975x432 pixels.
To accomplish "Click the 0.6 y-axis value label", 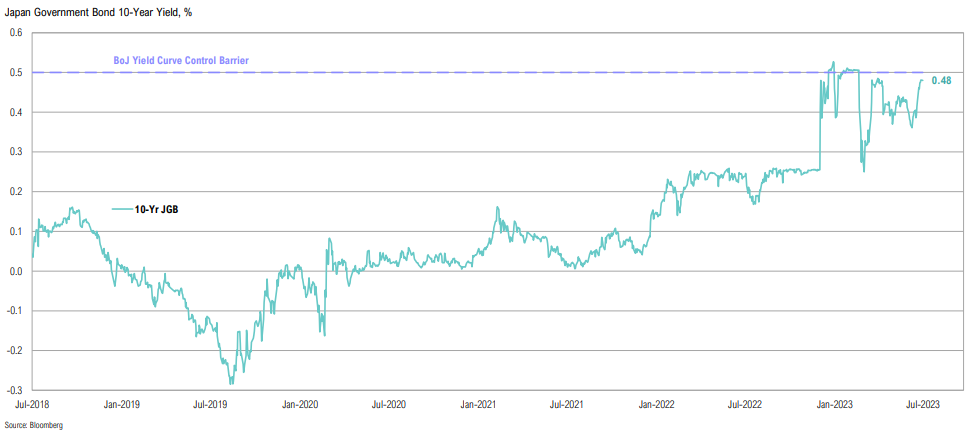I will [x=16, y=33].
